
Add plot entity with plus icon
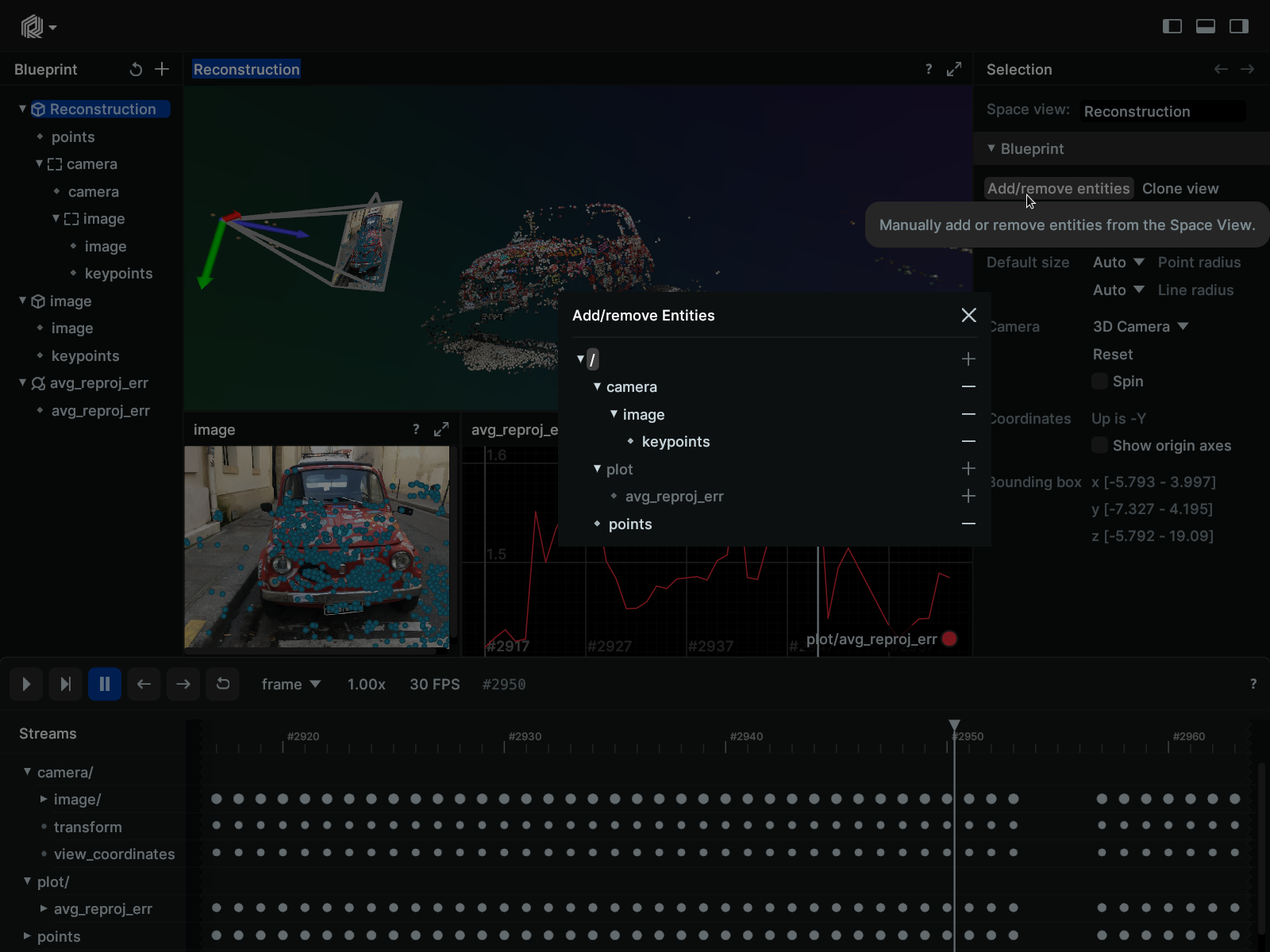[968, 469]
